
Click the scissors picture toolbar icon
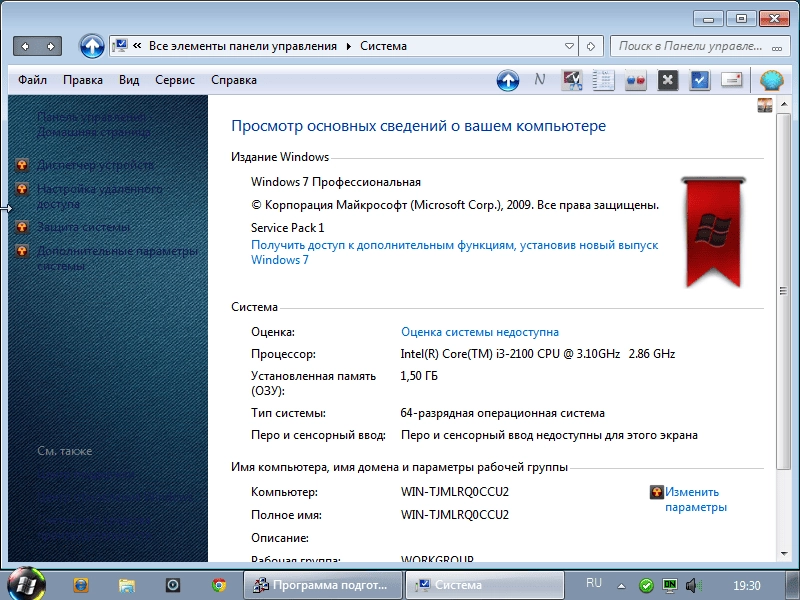[571, 80]
